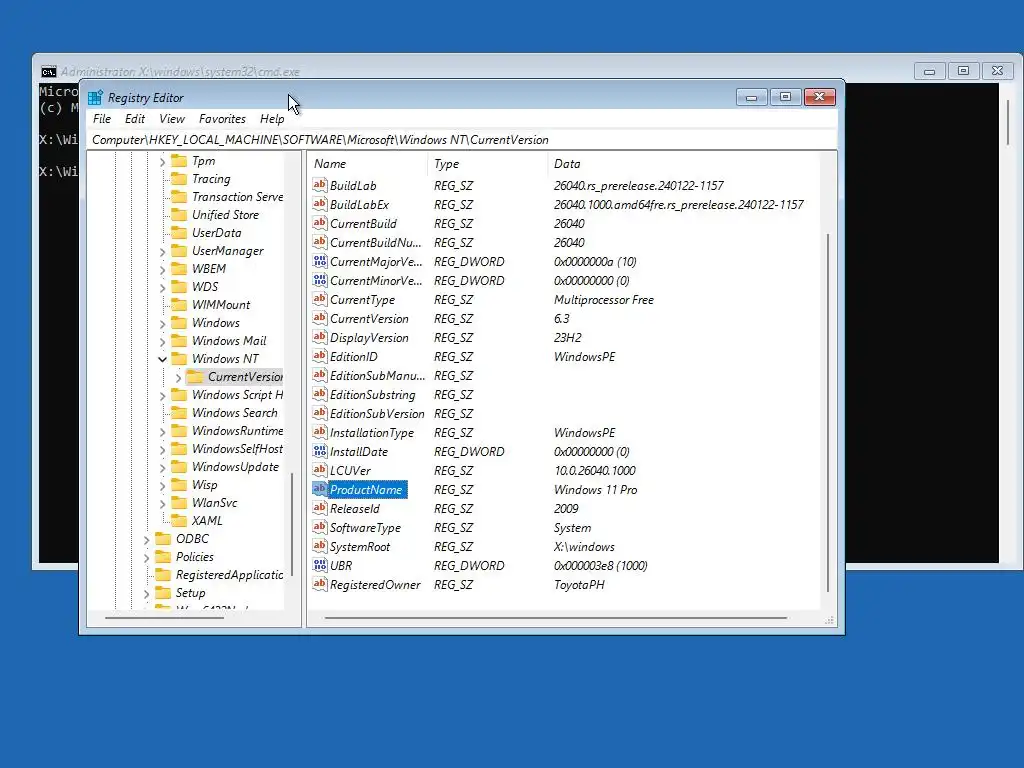Expand the UserManager key node
1024x768 pixels.
click(163, 251)
